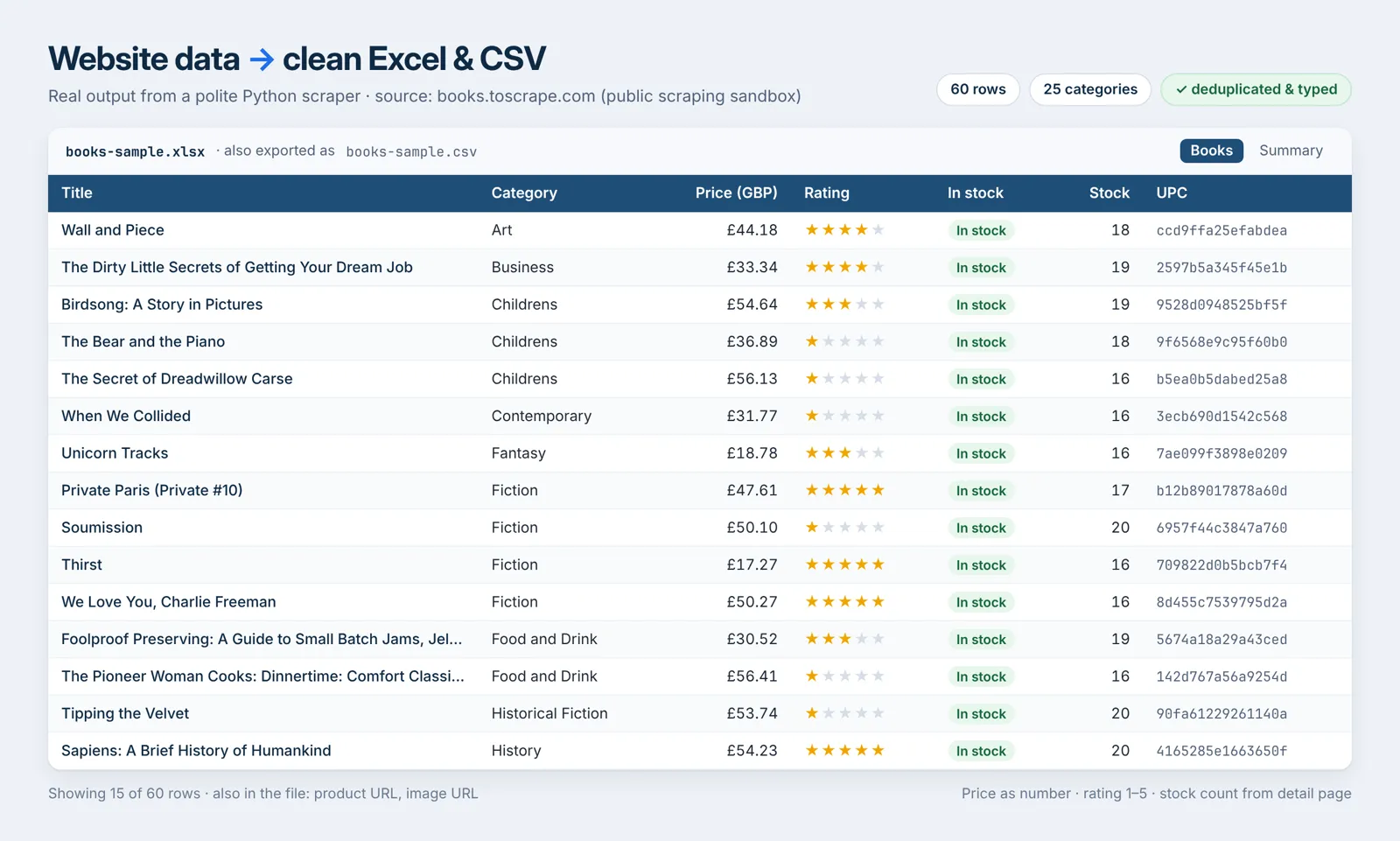The width and height of the screenshot is (1400, 841).
Task: Select The Dirty Little Secrets title cell
Action: coord(237,267)
